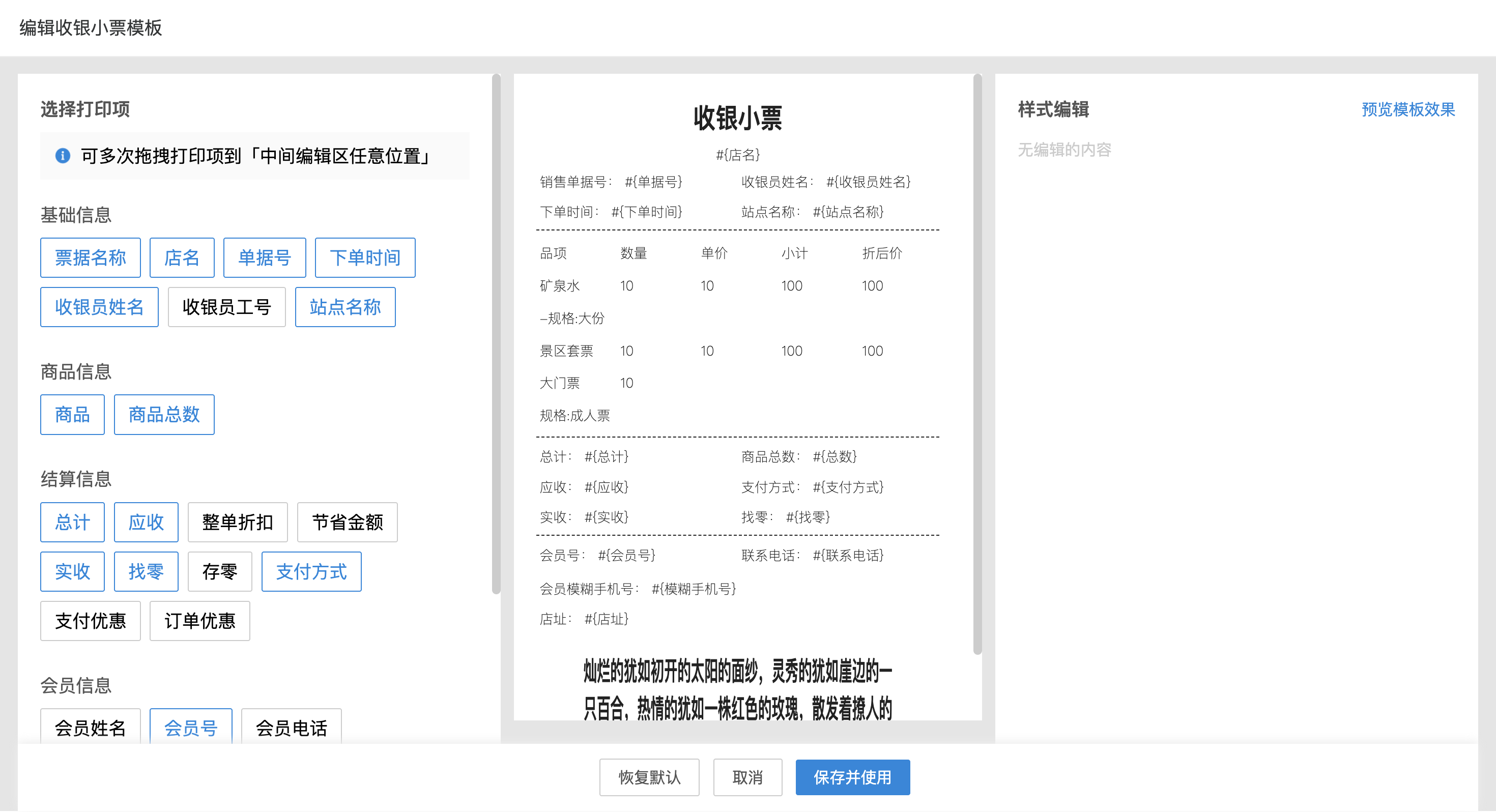Select the 会员模糊手机号 field in receipt
This screenshot has height=812, width=1496.
[638, 588]
